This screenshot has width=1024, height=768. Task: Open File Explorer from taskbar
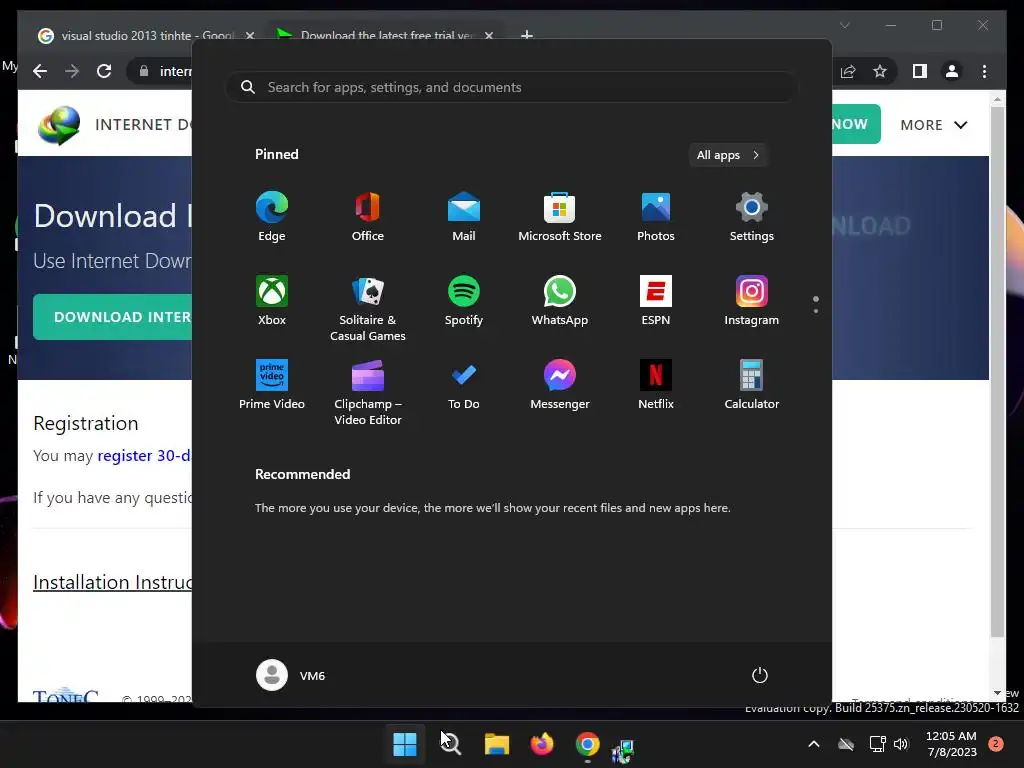[x=496, y=744]
